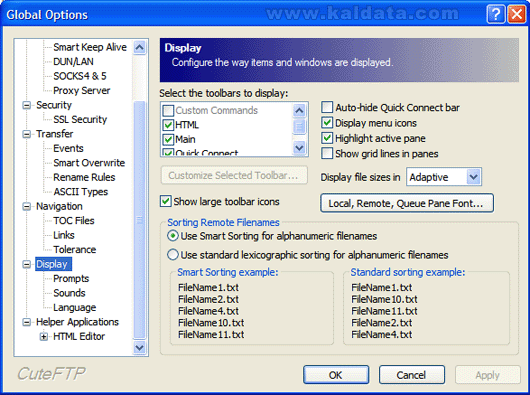This screenshot has width=530, height=395.
Task: Collapse the Helper Applications node
Action: 26,322
